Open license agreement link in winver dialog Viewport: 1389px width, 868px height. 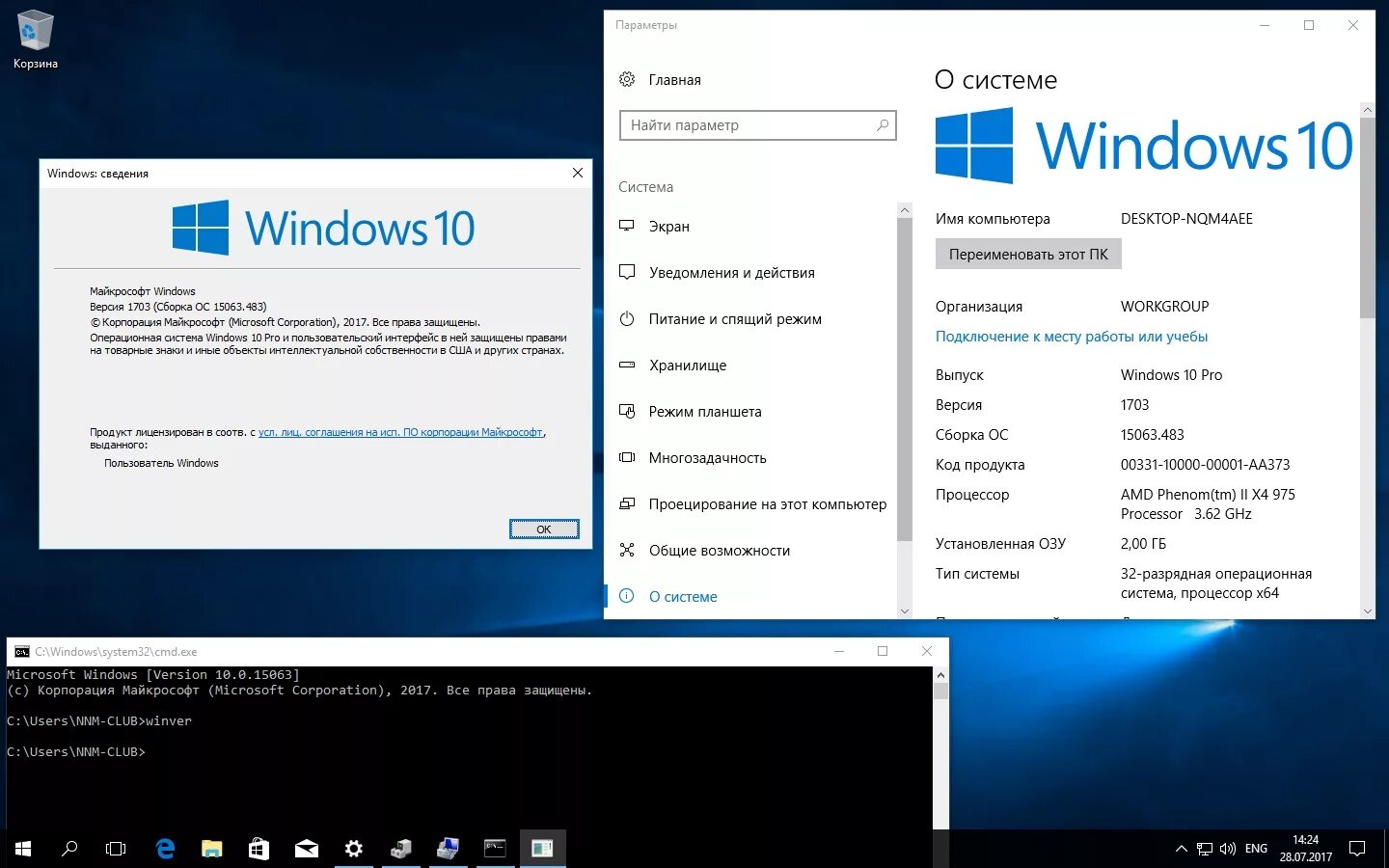point(400,432)
